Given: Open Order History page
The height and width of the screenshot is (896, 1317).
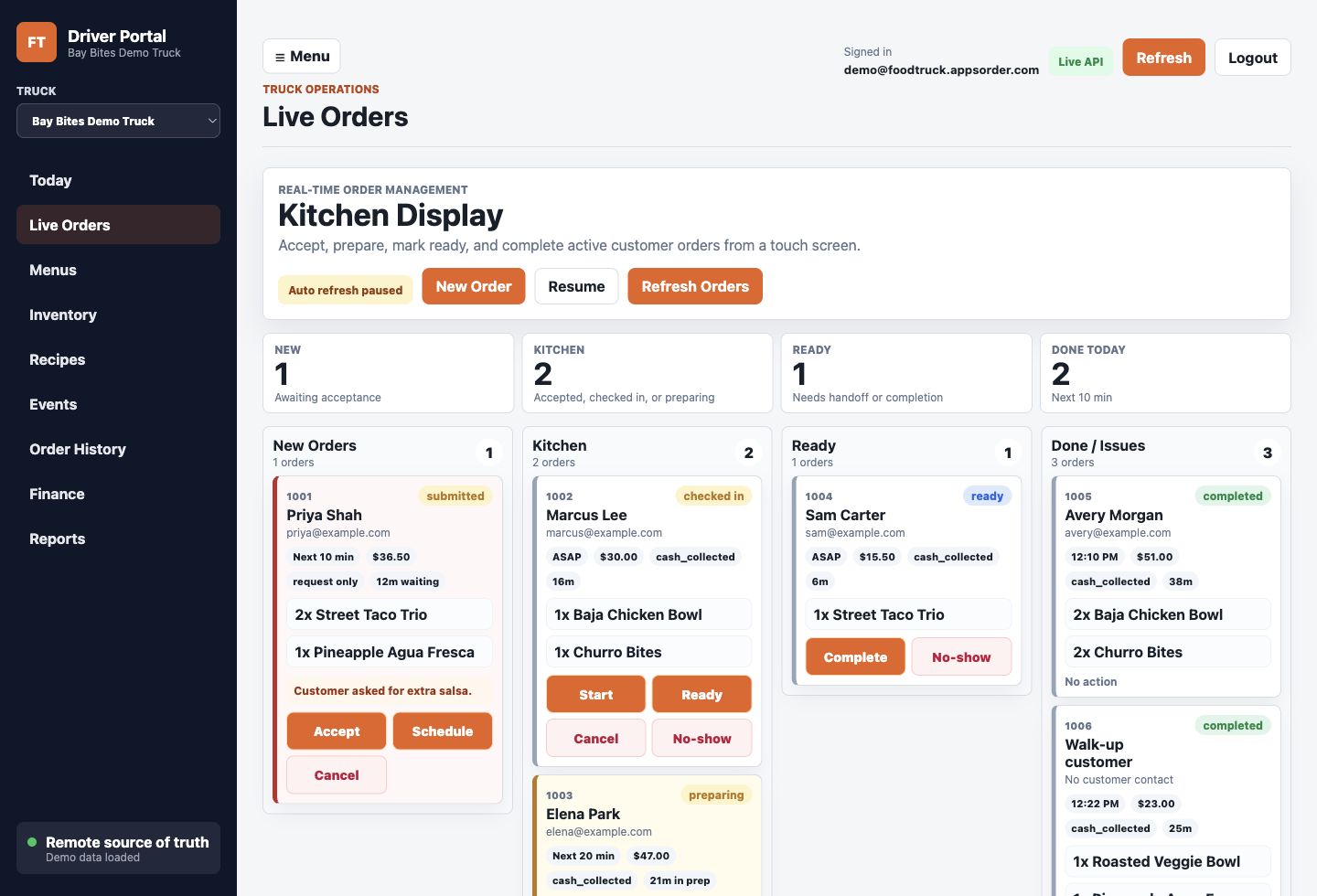Looking at the screenshot, I should click(x=118, y=449).
